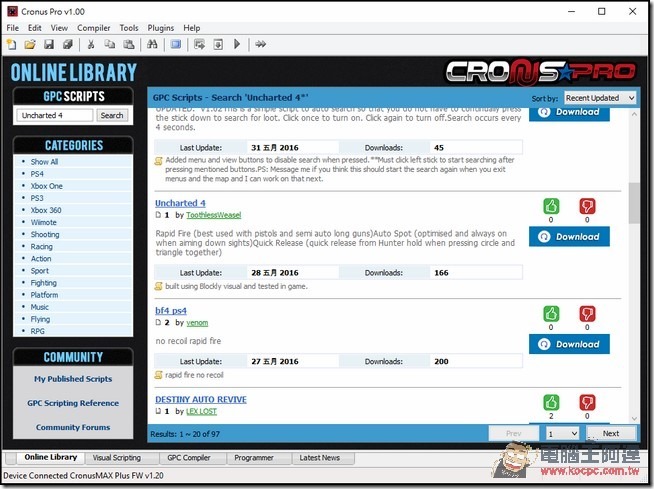Click the double-arrow toolbar icon
The width and height of the screenshot is (654, 489).
pyautogui.click(x=261, y=44)
